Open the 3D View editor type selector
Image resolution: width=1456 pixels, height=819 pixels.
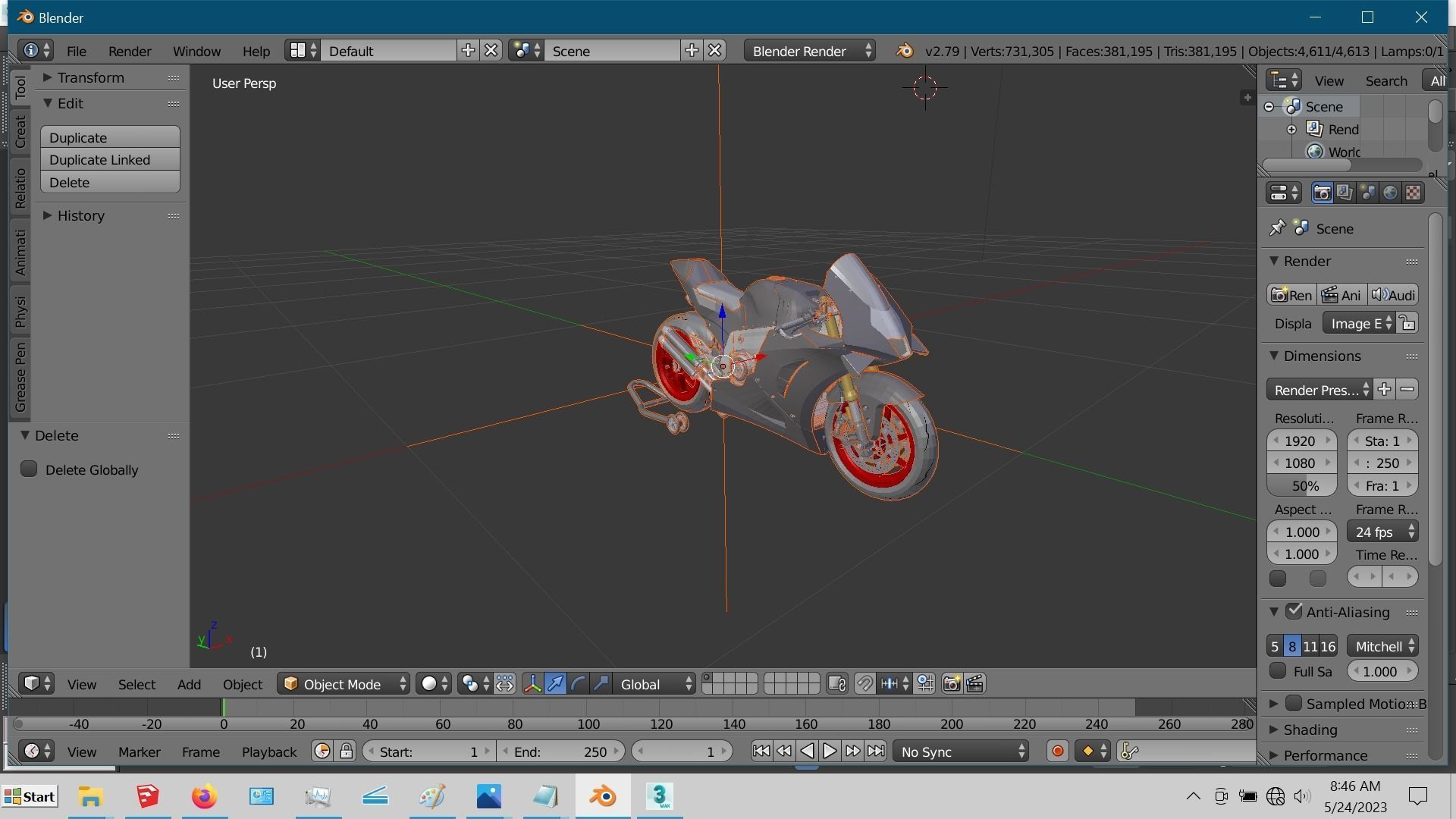36,684
